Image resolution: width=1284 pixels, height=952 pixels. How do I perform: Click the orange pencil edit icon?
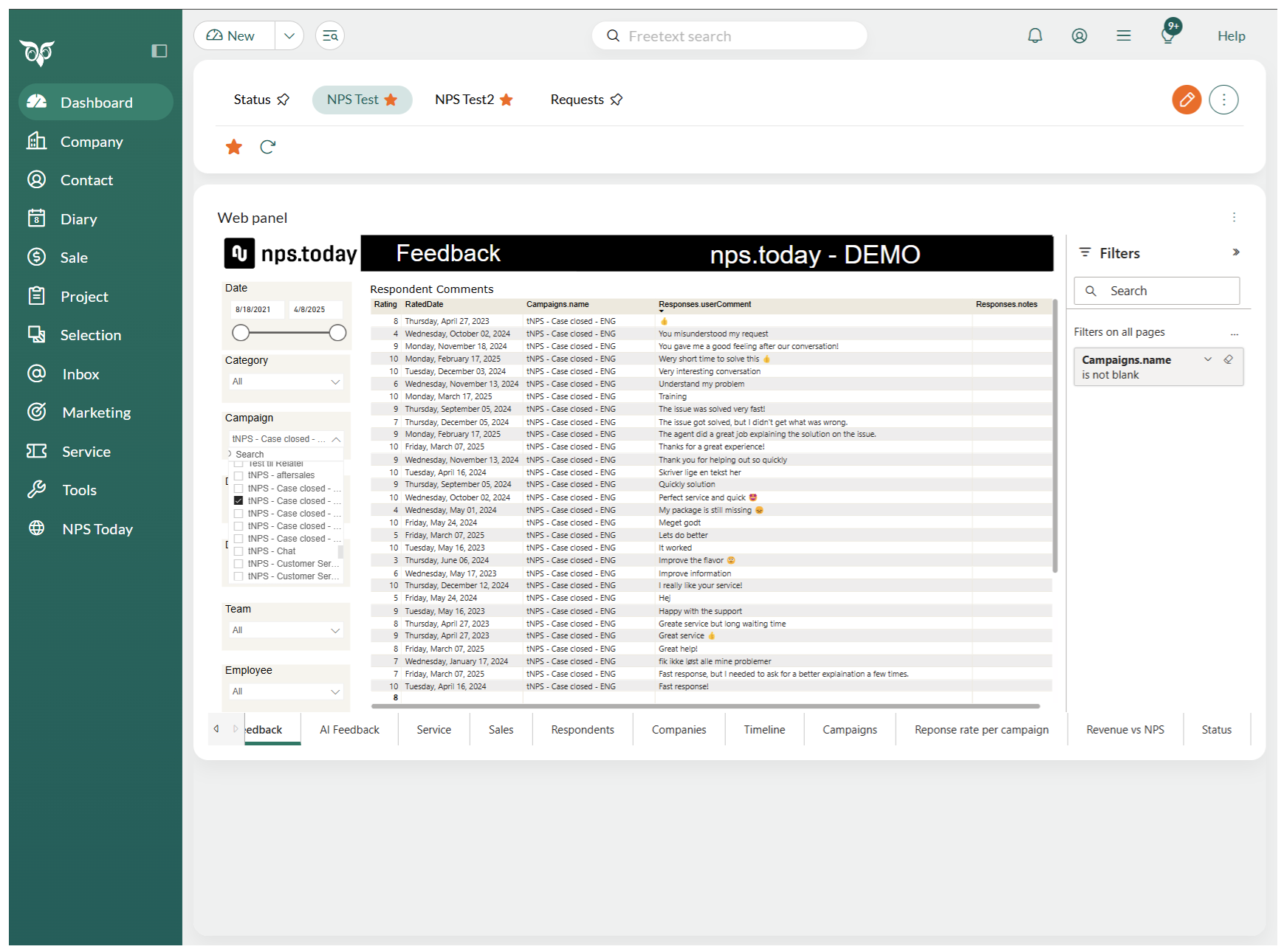tap(1187, 99)
